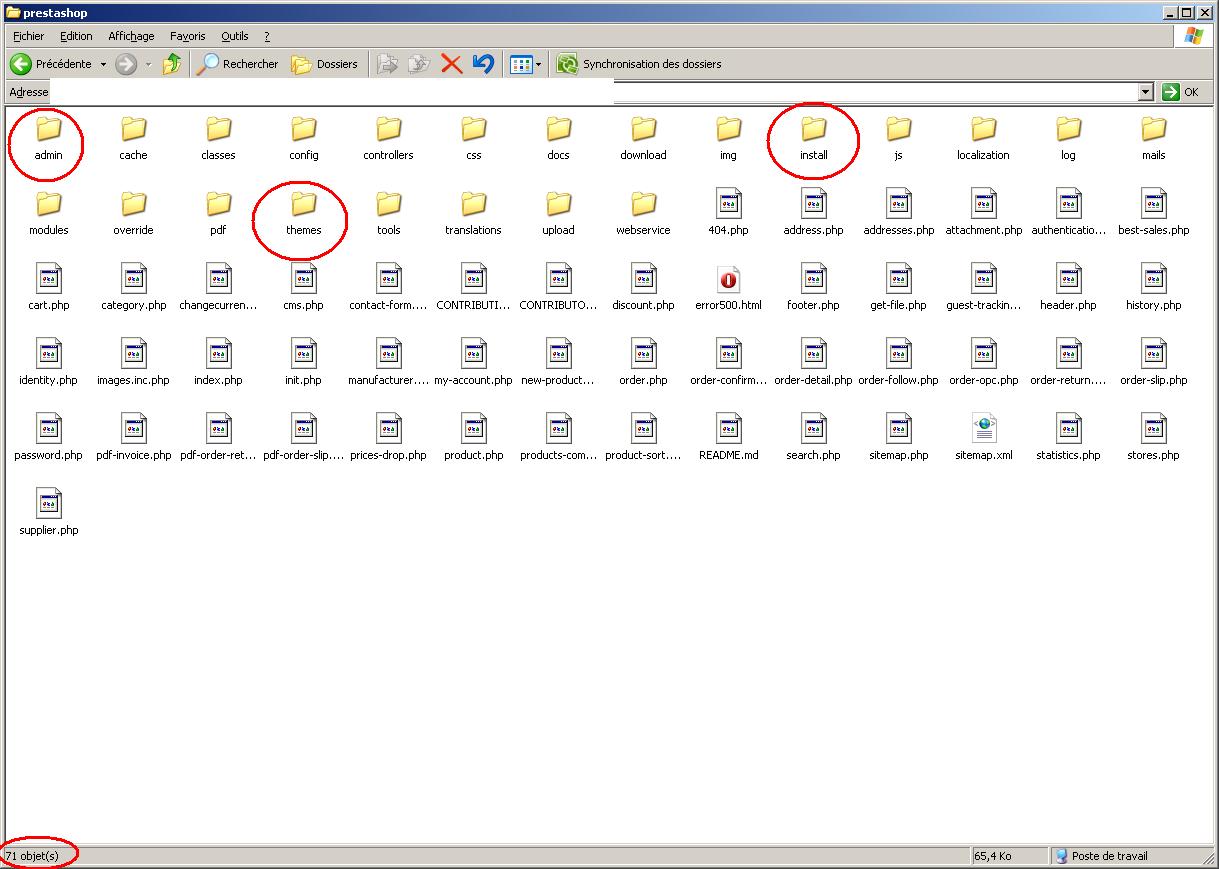Select the best-sales.php file

(1153, 213)
